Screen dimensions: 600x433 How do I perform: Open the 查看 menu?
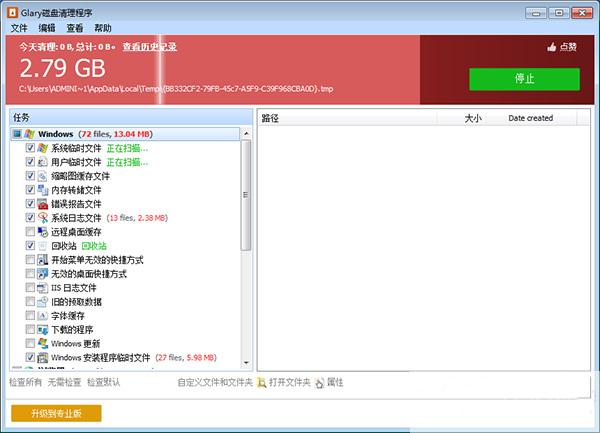[75, 28]
